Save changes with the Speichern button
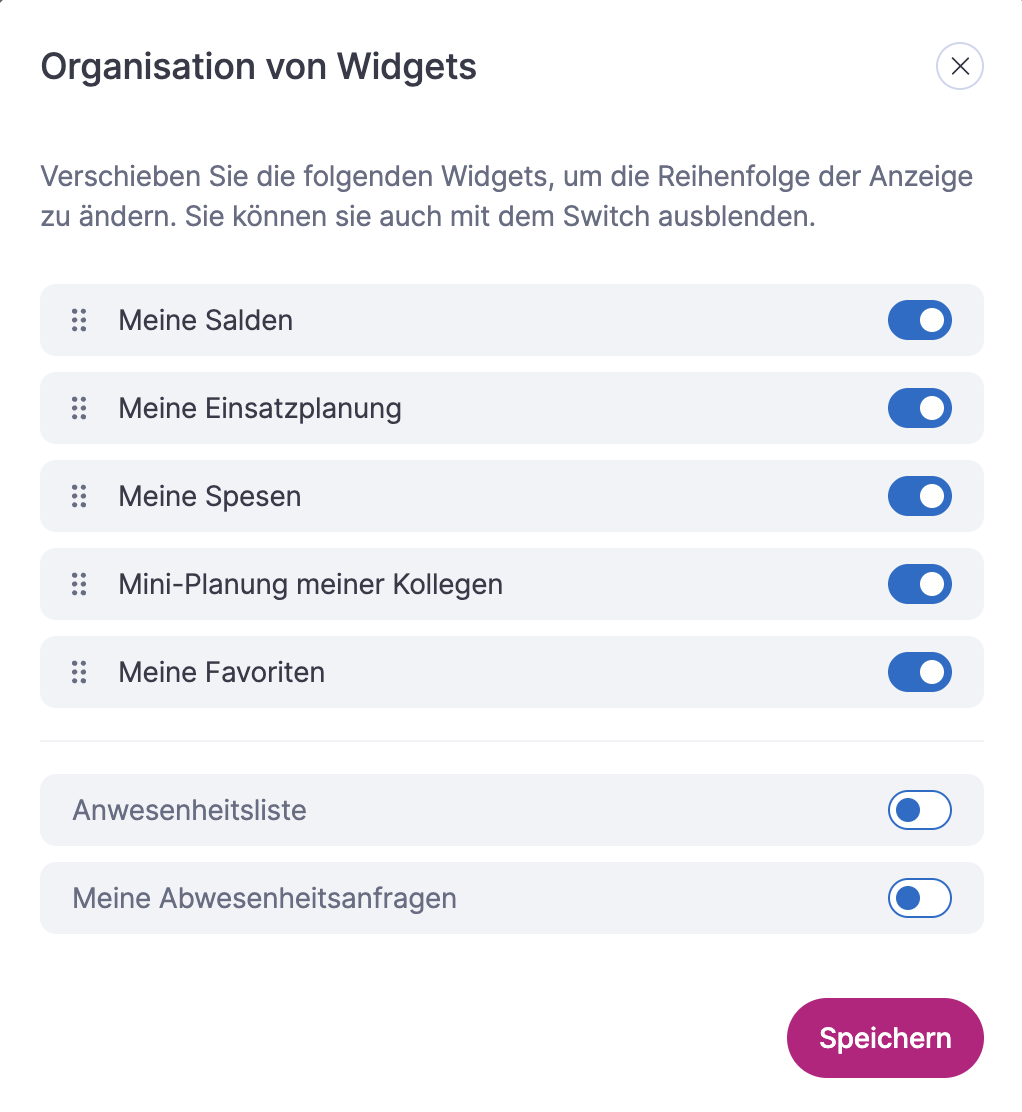The height and width of the screenshot is (1112, 1022). click(885, 1038)
